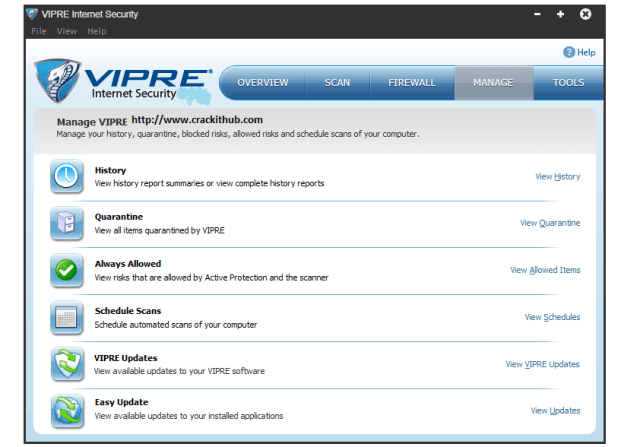Click the VIPRE Updates heading text
Screen dimensions: 640x447
pos(125,358)
